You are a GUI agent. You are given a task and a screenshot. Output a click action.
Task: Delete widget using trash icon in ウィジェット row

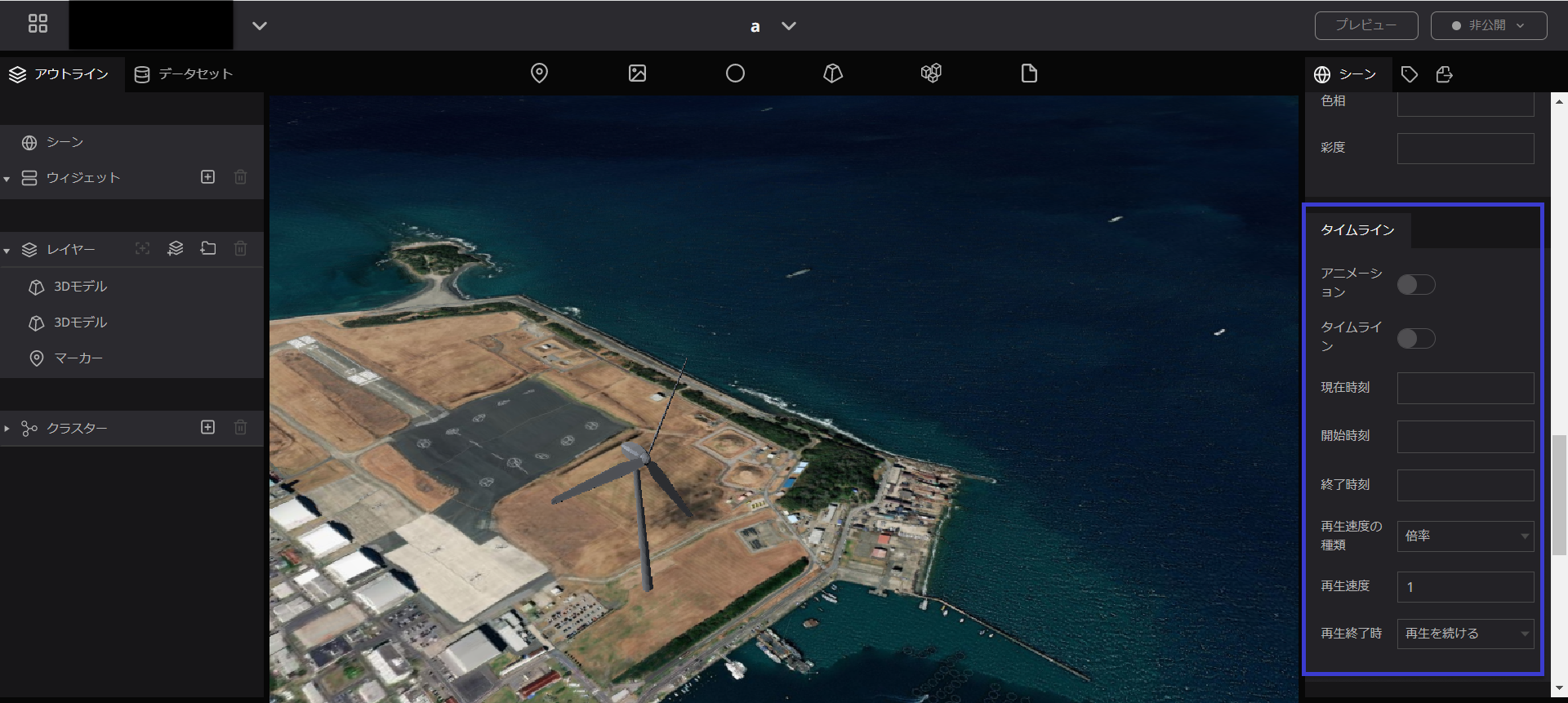click(241, 177)
